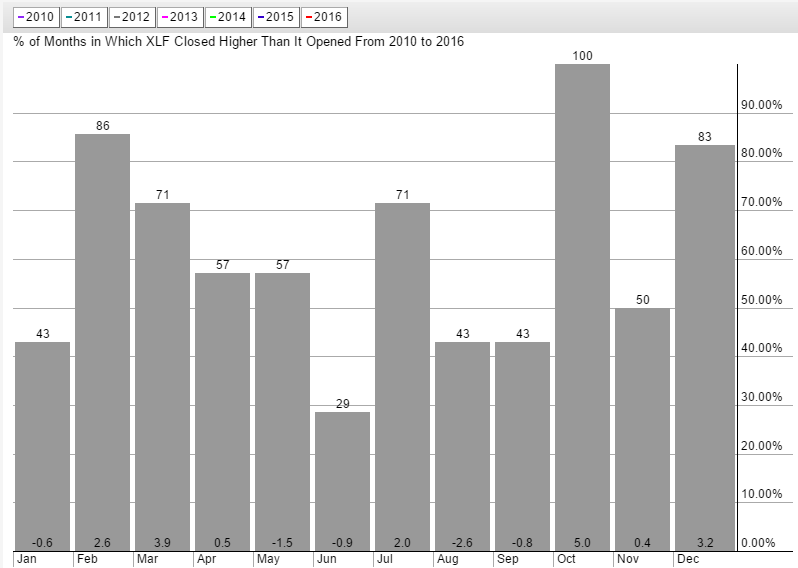Click the Dec month axis label

[688, 559]
